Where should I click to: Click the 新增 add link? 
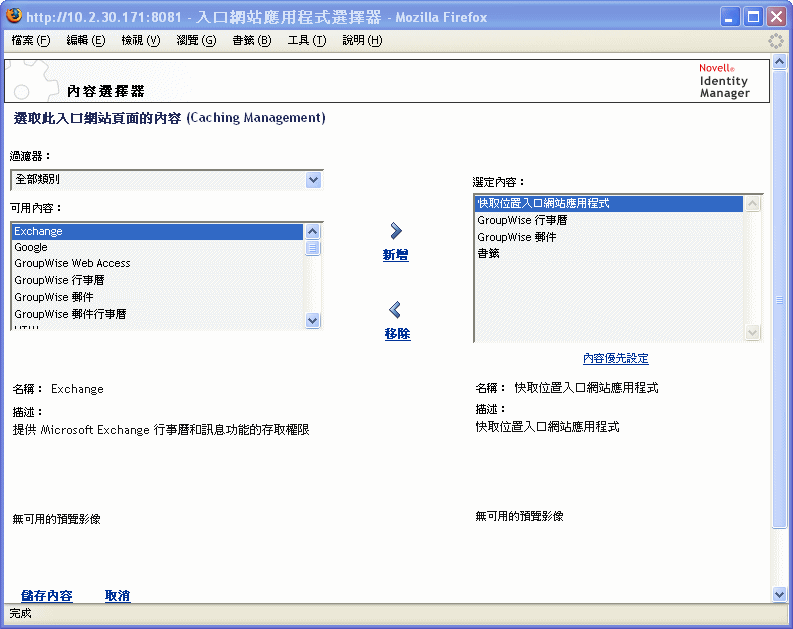point(395,255)
